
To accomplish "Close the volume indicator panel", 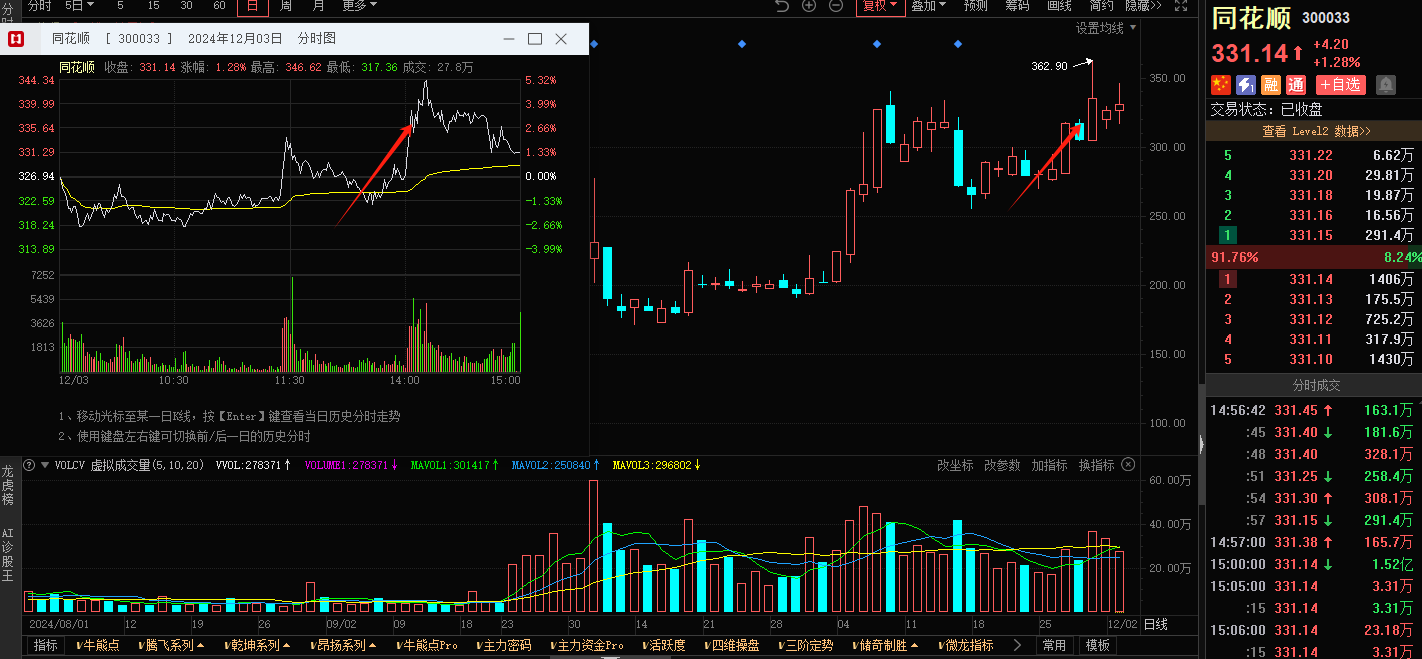I will 1128,465.
